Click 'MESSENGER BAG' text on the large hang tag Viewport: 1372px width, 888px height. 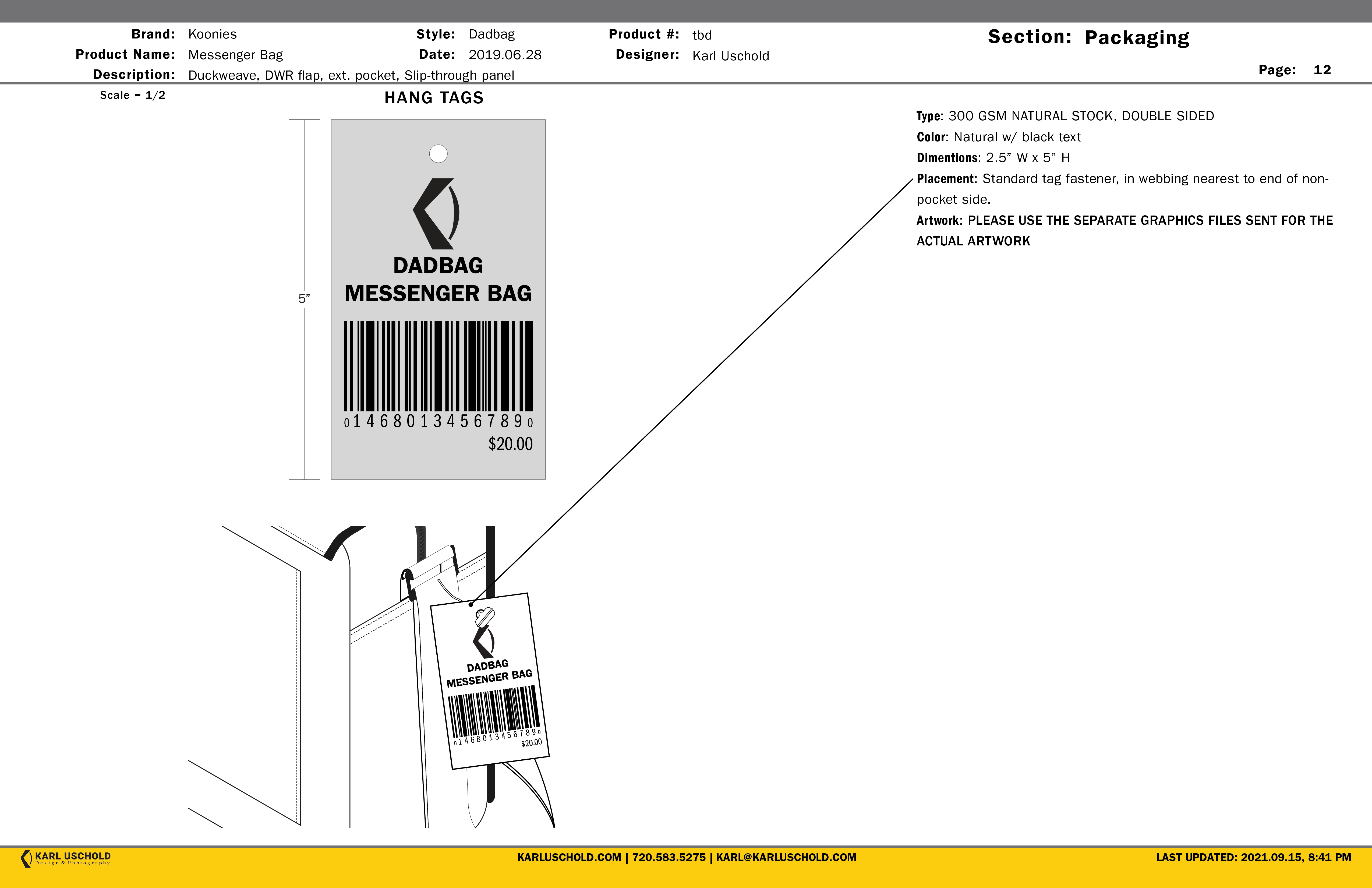tap(438, 294)
